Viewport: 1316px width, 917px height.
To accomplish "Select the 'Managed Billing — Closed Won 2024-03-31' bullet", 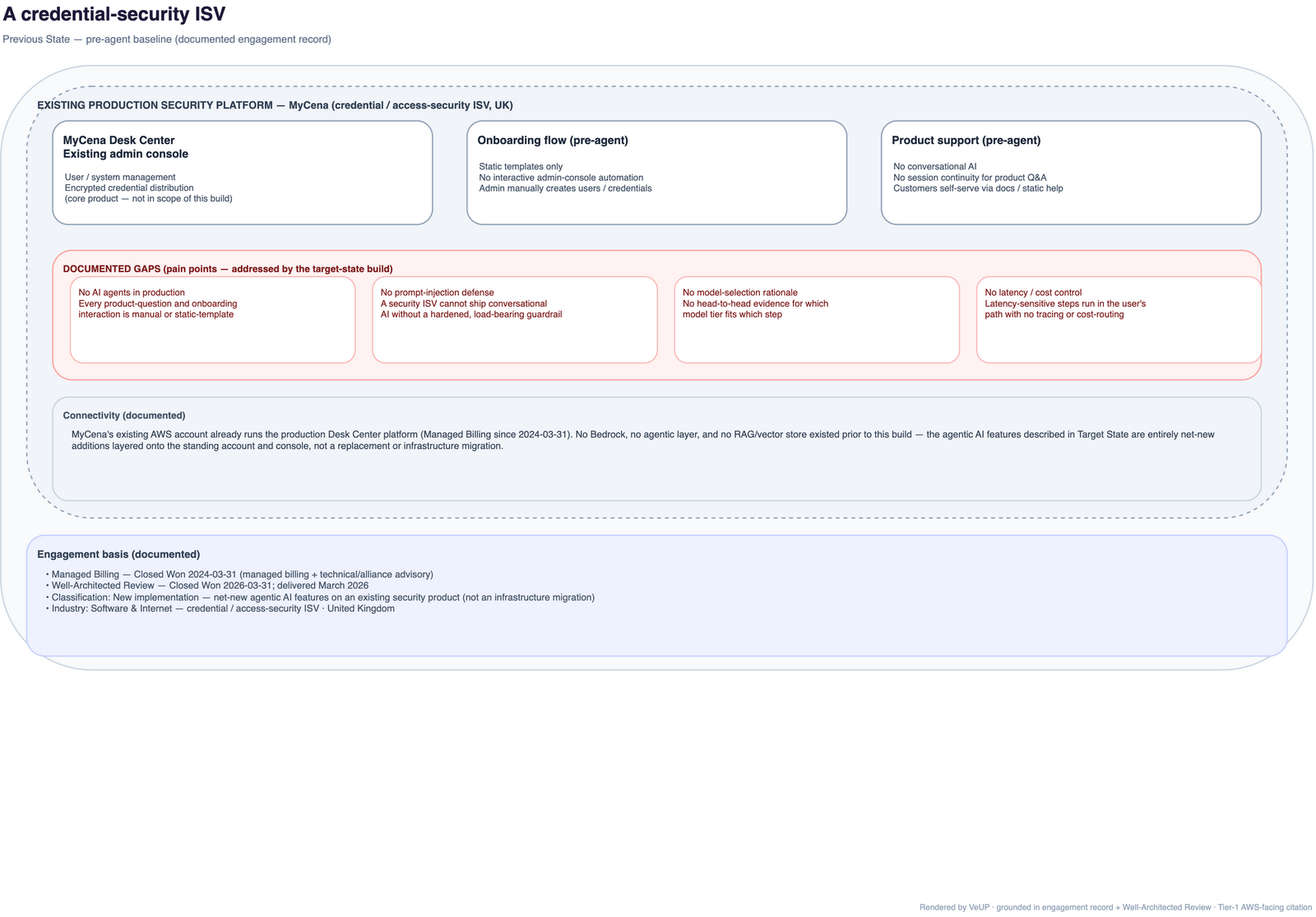I will pos(239,574).
